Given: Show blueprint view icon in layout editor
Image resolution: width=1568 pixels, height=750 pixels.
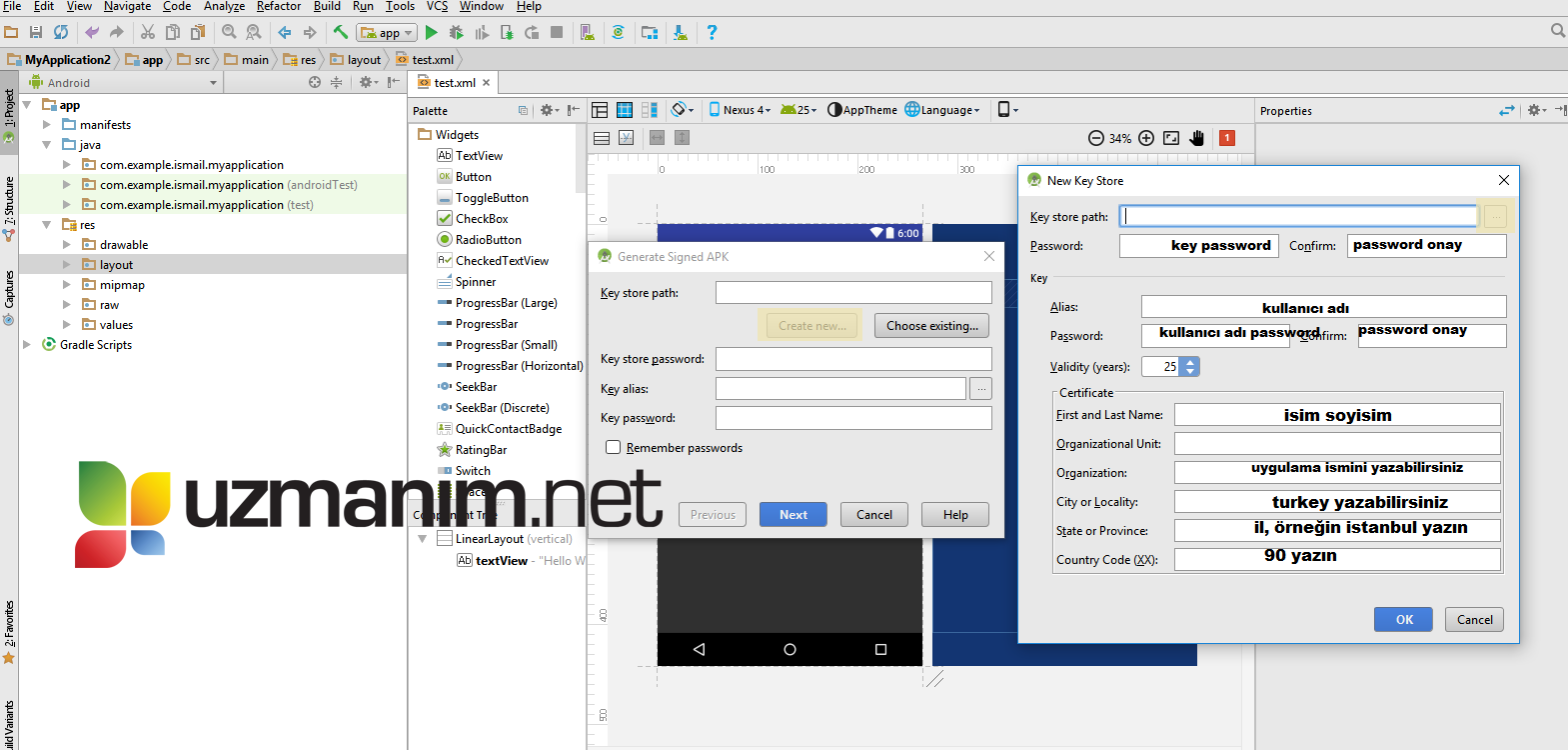Looking at the screenshot, I should tap(625, 110).
